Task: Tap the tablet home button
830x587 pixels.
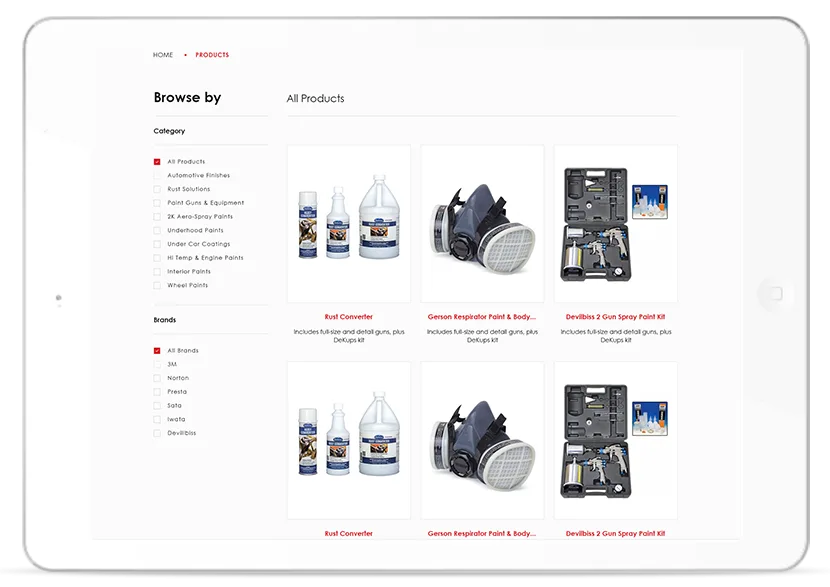Action: (776, 293)
